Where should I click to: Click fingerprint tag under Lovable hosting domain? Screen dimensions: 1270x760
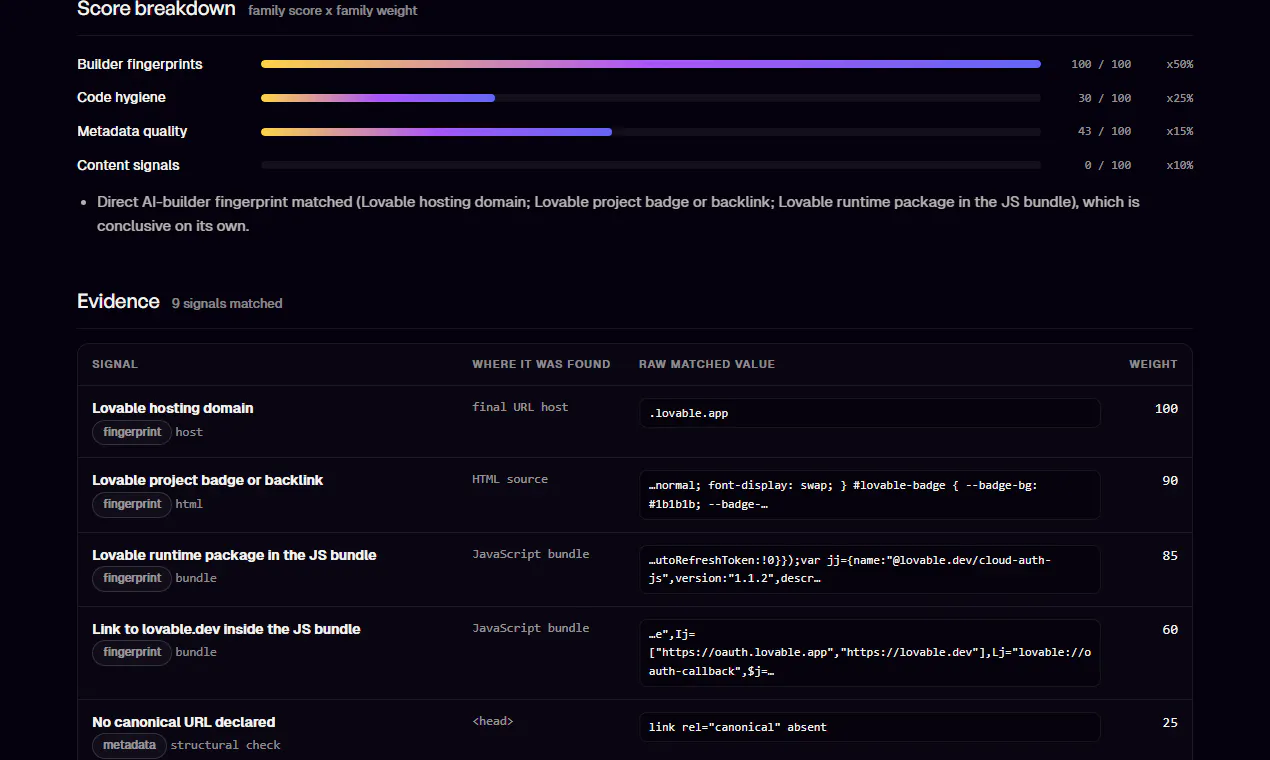click(132, 432)
